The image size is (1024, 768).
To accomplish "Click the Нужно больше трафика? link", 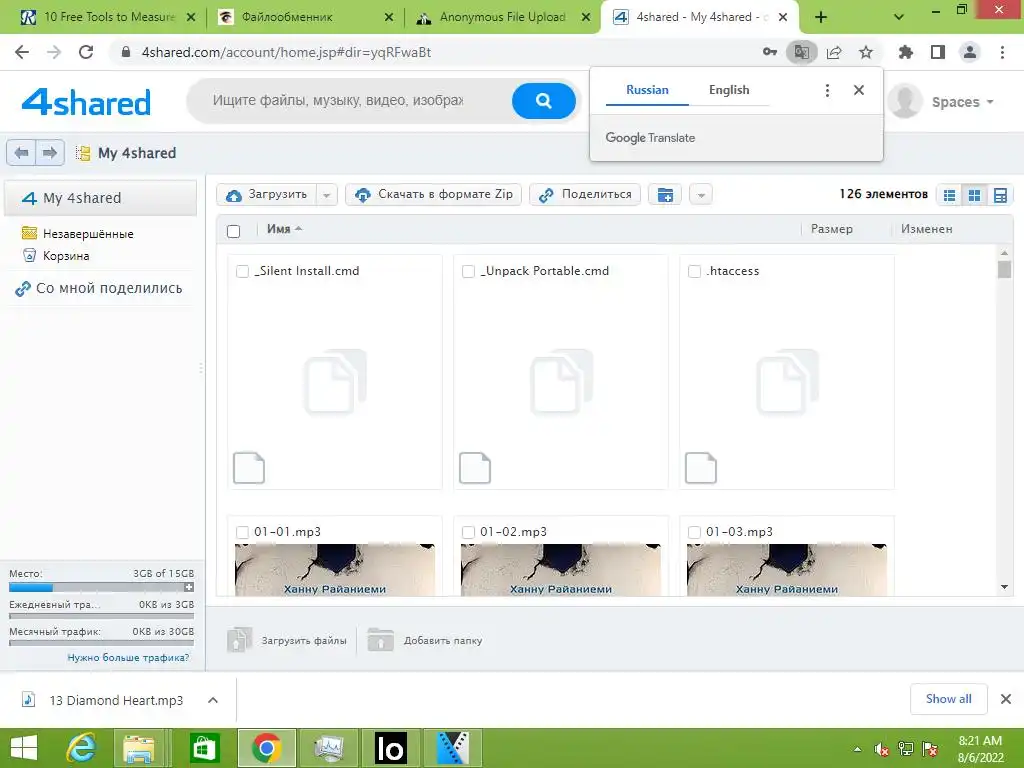I will pos(128,658).
